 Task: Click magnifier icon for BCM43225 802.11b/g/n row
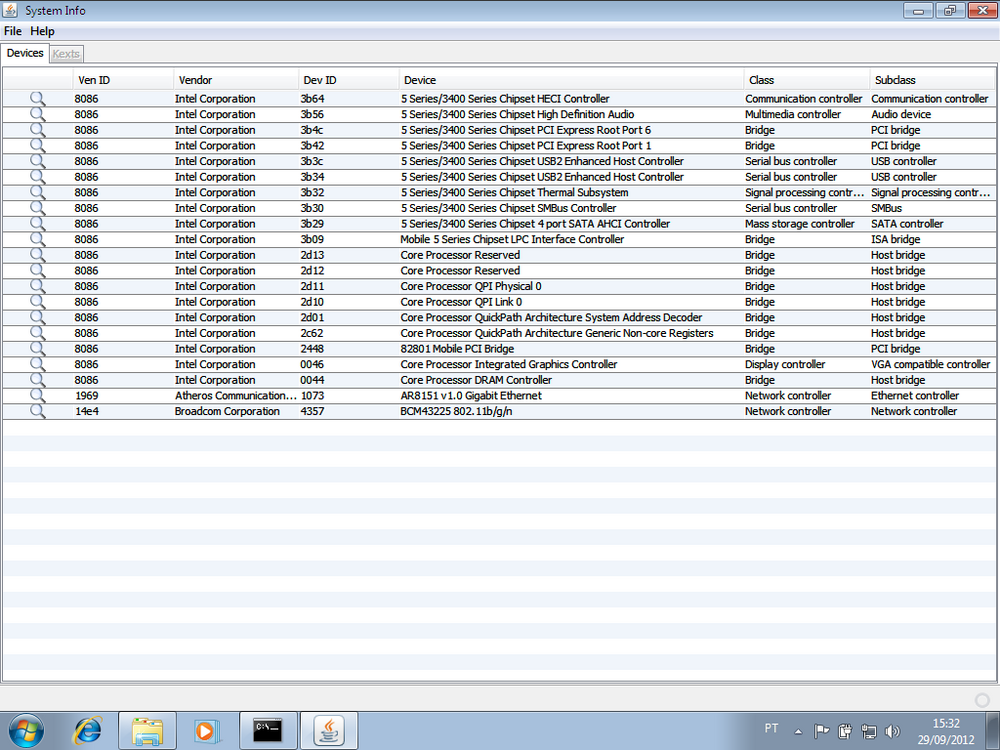[x=37, y=412]
